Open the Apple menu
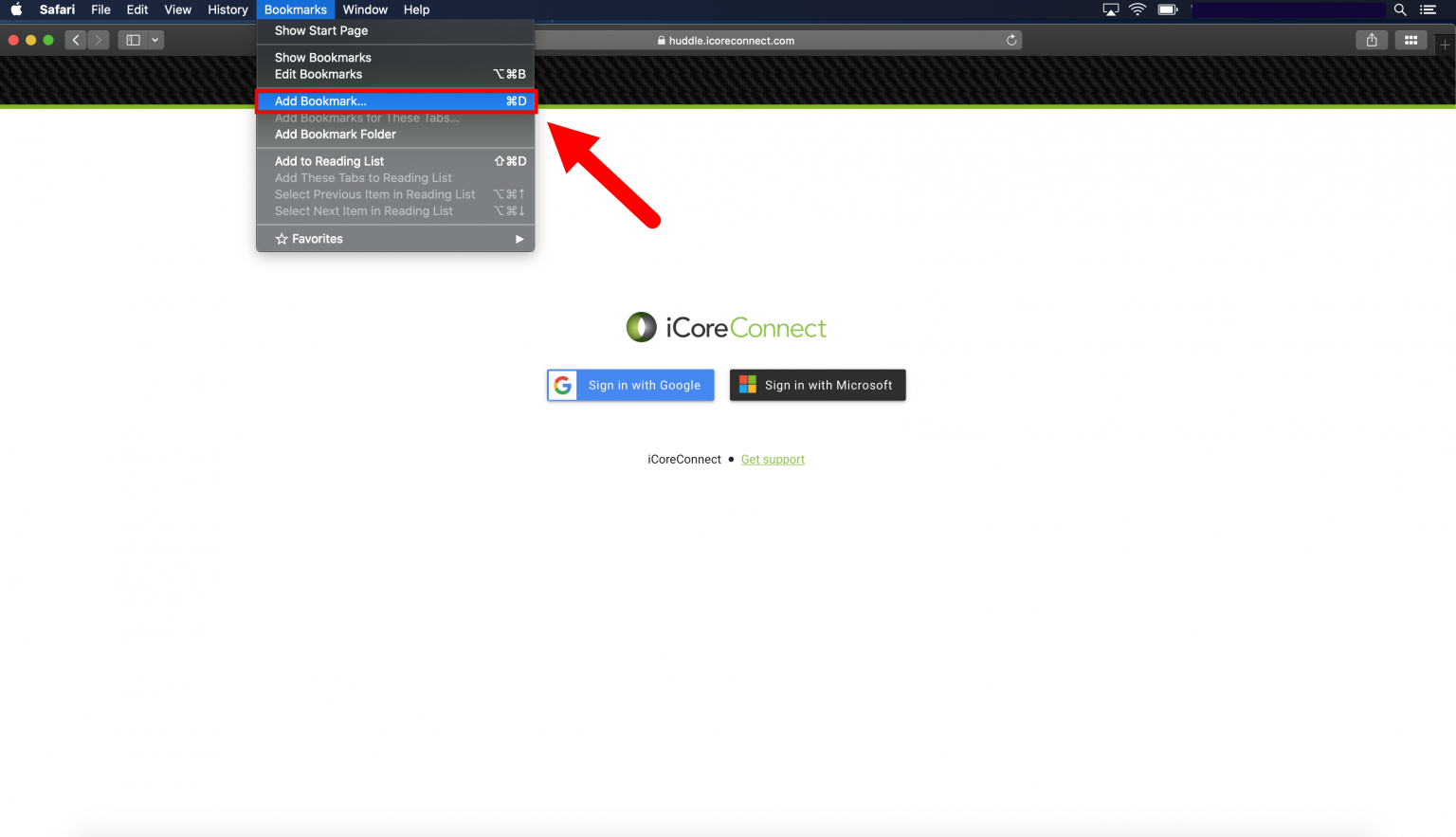The width and height of the screenshot is (1456, 837). [x=15, y=9]
